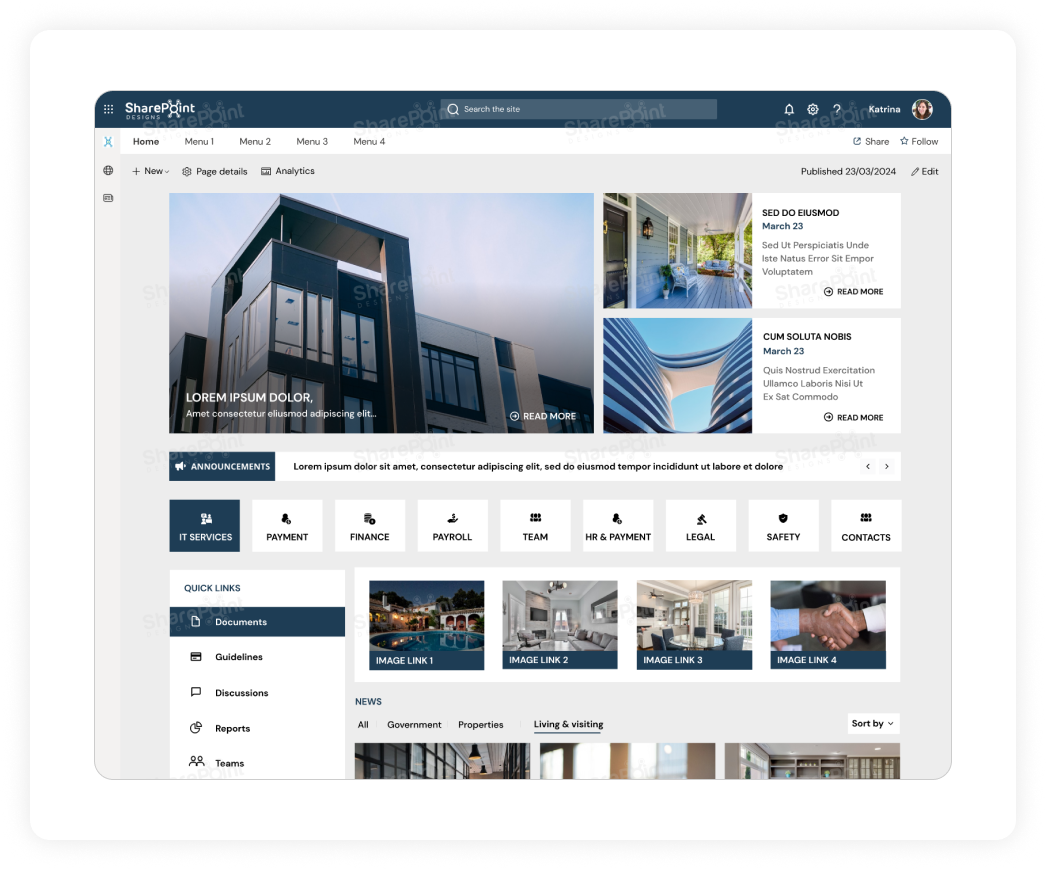Click the help question mark icon
The image size is (1046, 870).
pyautogui.click(x=837, y=109)
